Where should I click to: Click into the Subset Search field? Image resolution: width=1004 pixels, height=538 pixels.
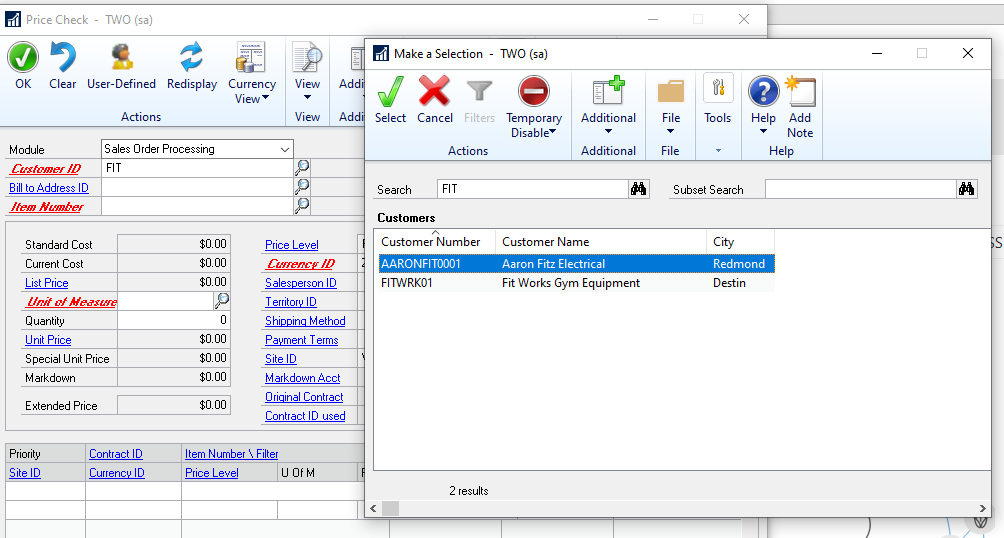tap(861, 189)
